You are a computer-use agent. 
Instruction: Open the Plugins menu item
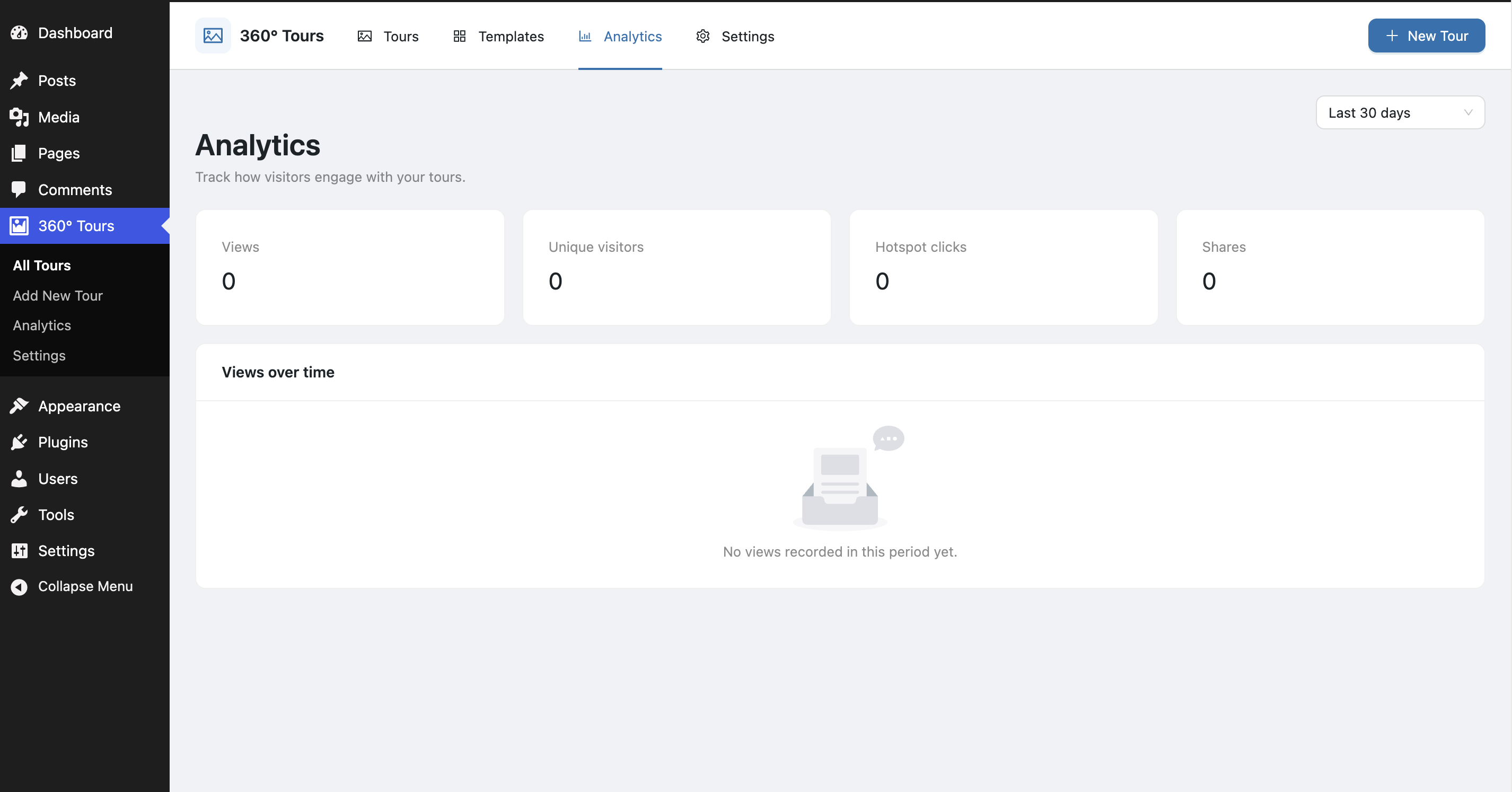coord(84,442)
